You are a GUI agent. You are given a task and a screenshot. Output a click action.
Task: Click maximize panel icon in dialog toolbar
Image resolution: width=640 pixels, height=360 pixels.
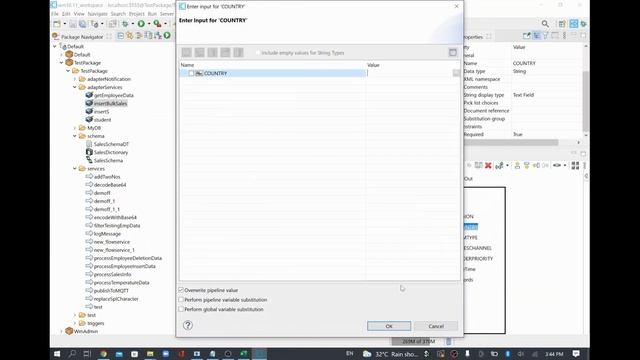453,52
